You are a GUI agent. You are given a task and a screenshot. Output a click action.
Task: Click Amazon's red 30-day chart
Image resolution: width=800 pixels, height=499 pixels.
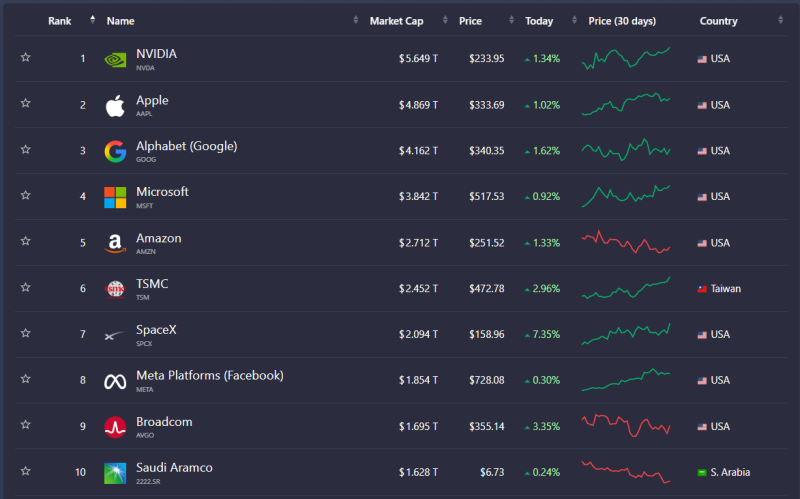pos(626,242)
